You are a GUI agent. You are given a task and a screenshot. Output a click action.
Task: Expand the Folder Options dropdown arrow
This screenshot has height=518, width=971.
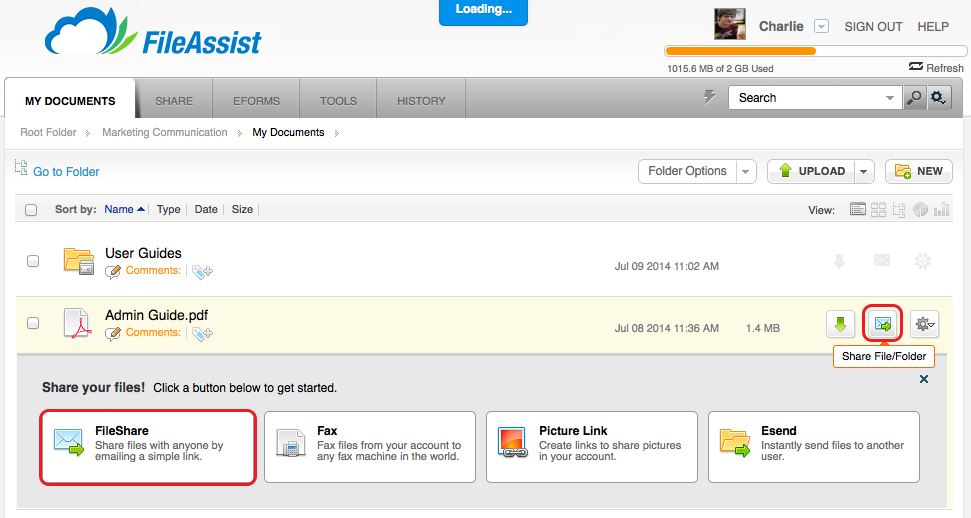(746, 172)
